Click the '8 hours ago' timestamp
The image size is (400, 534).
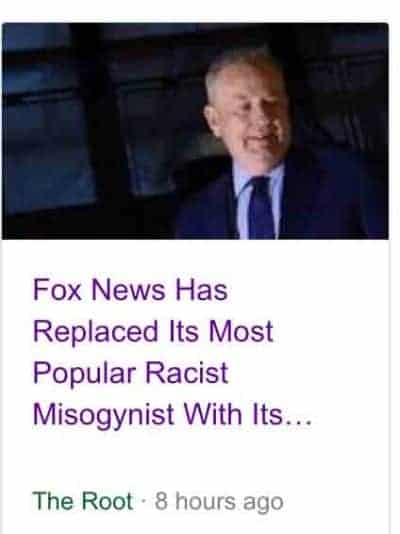[x=219, y=502]
